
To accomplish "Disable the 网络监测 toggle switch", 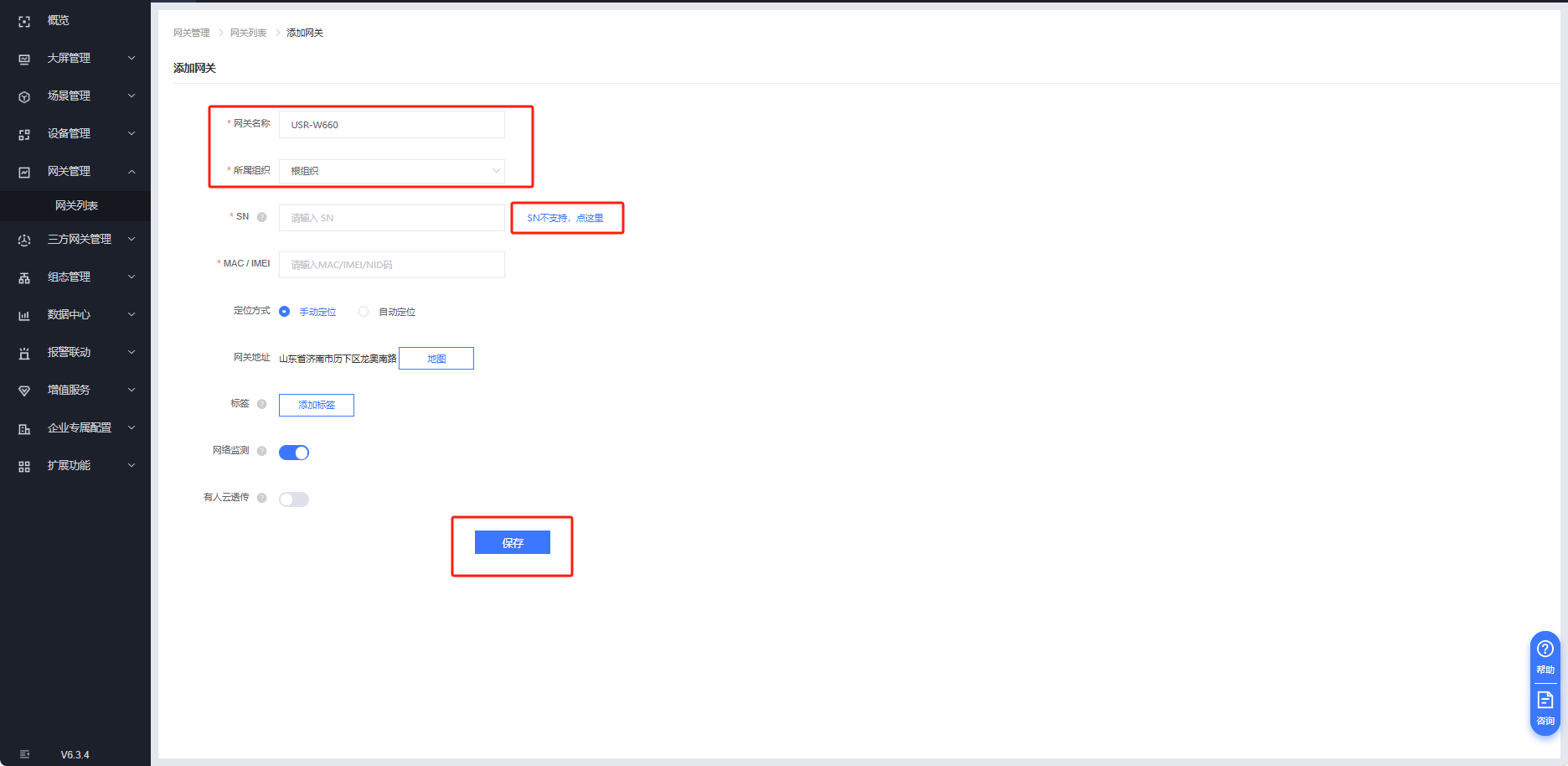I will tap(294, 453).
